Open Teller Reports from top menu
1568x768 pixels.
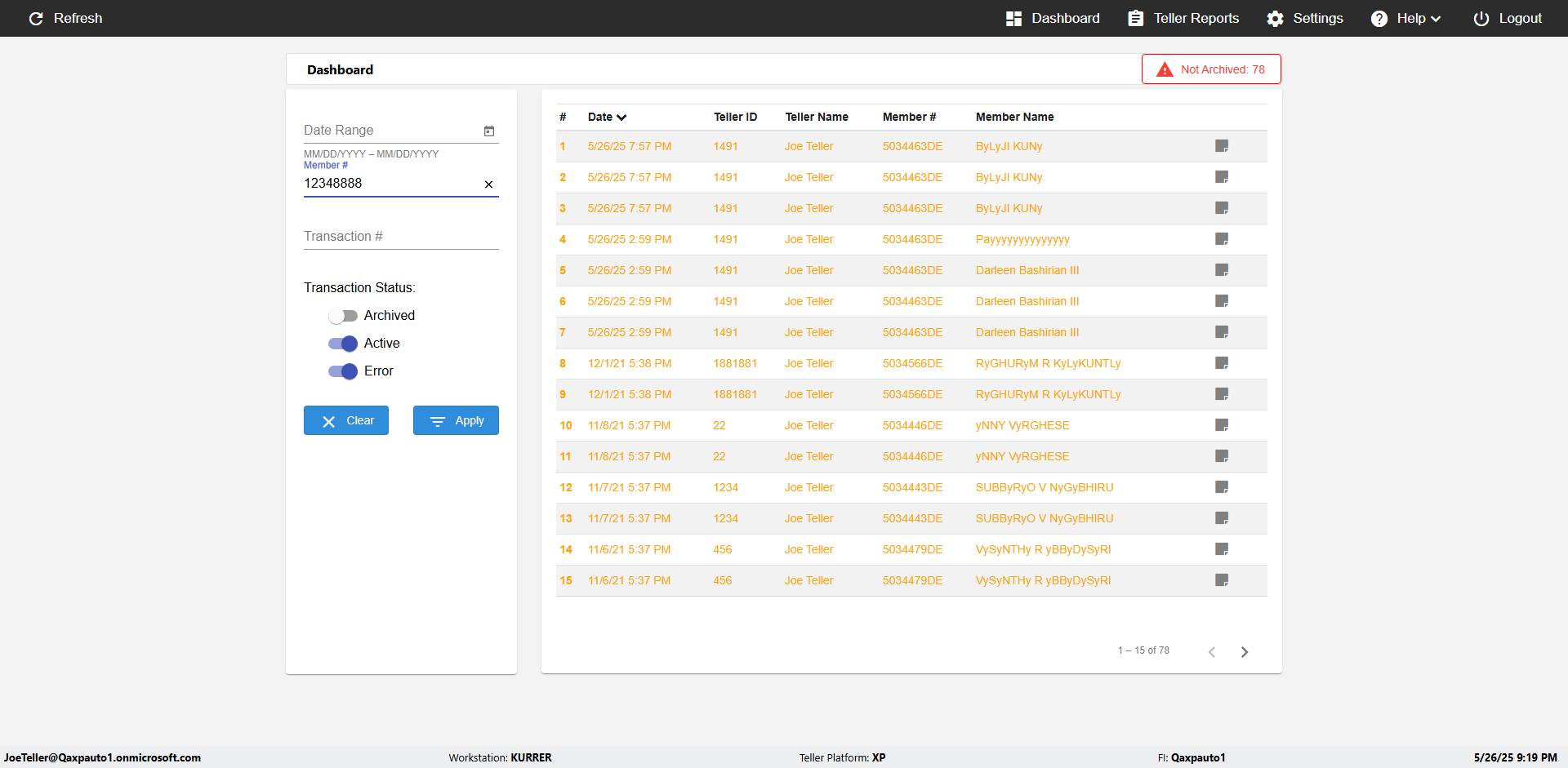(1183, 18)
